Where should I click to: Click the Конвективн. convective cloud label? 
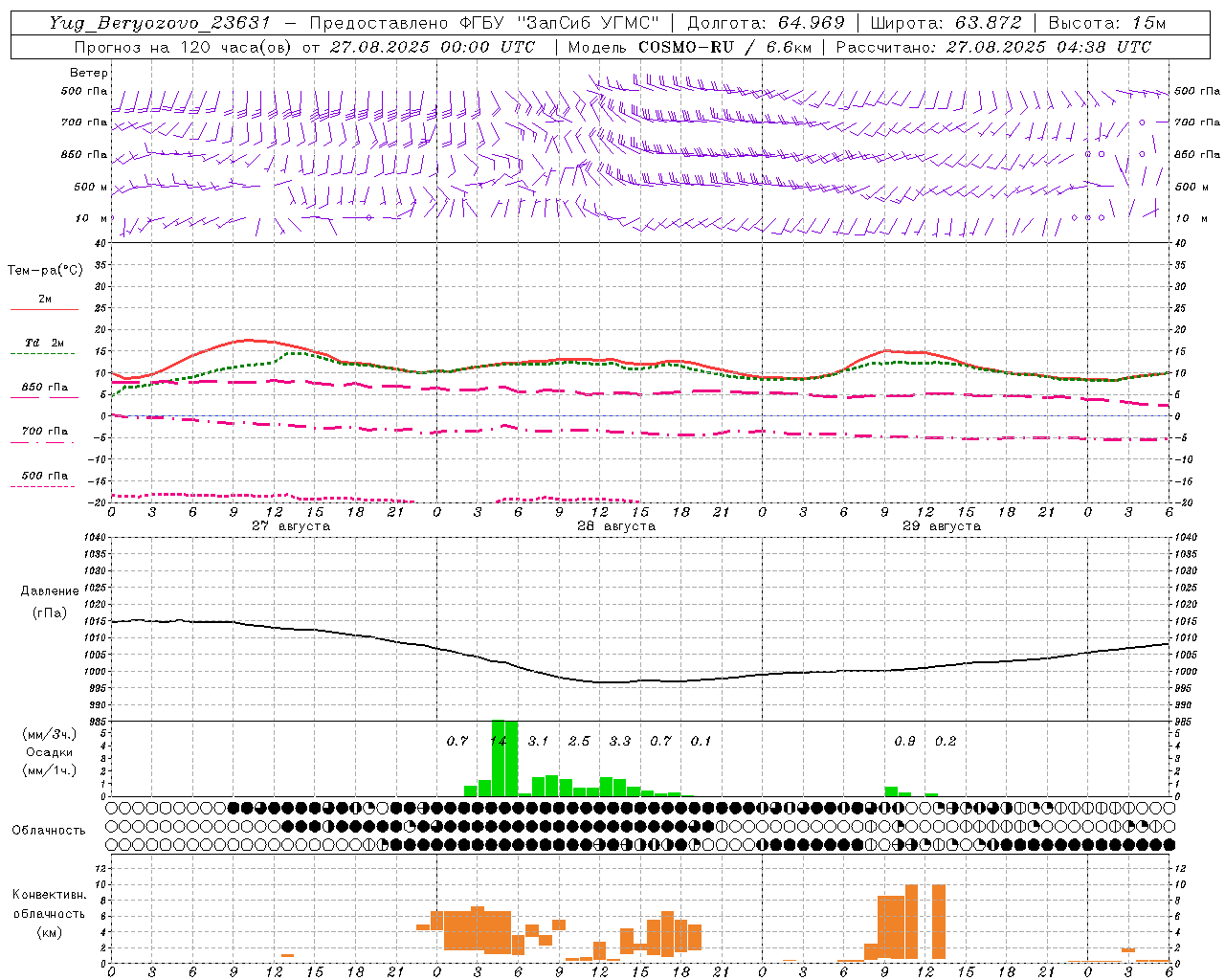pos(49,895)
